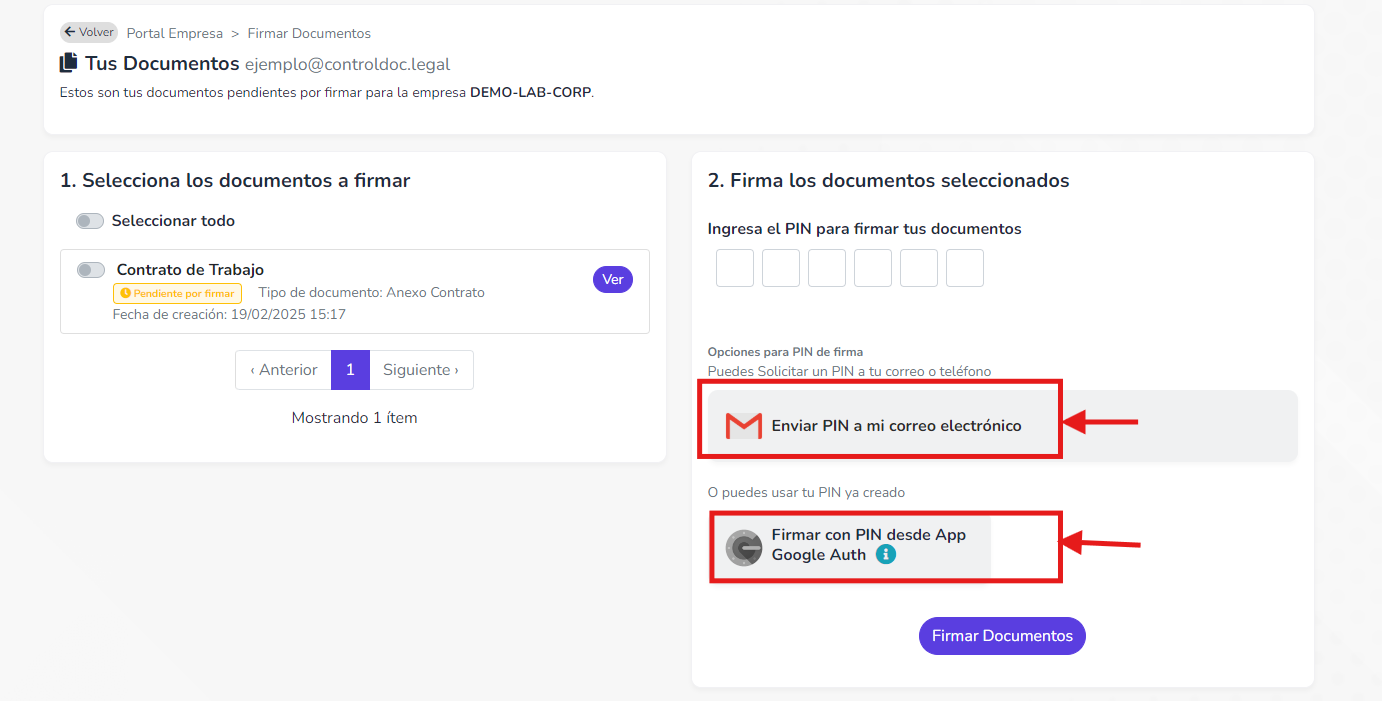The image size is (1382, 701).
Task: Enable the Contrato de Trabajo toggle
Action: (91, 270)
